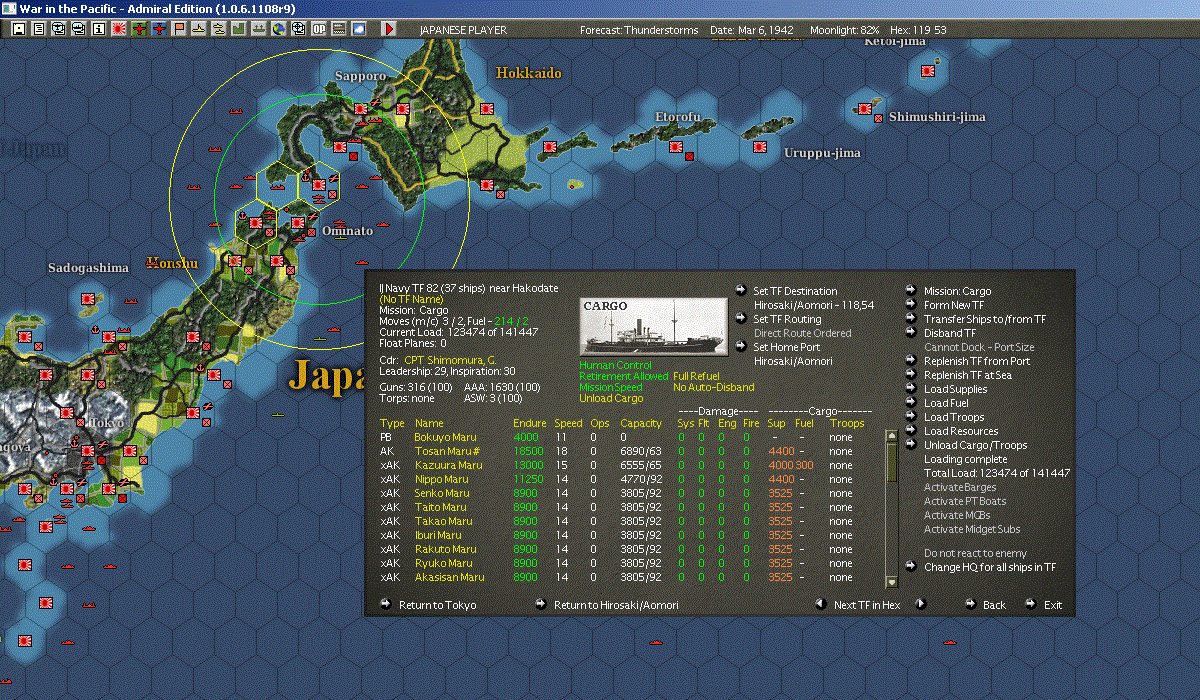Toggle Retirement Allowed setting

click(x=624, y=376)
